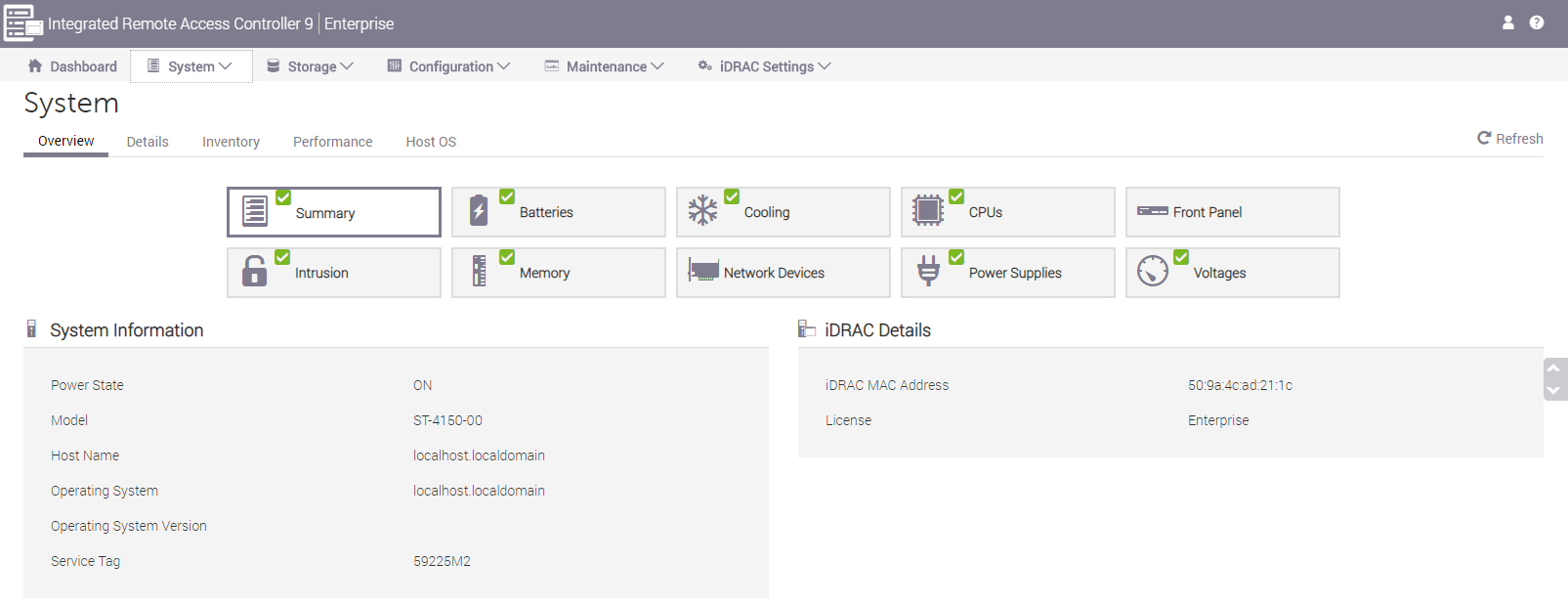Click the License value Enterprise

(1218, 420)
